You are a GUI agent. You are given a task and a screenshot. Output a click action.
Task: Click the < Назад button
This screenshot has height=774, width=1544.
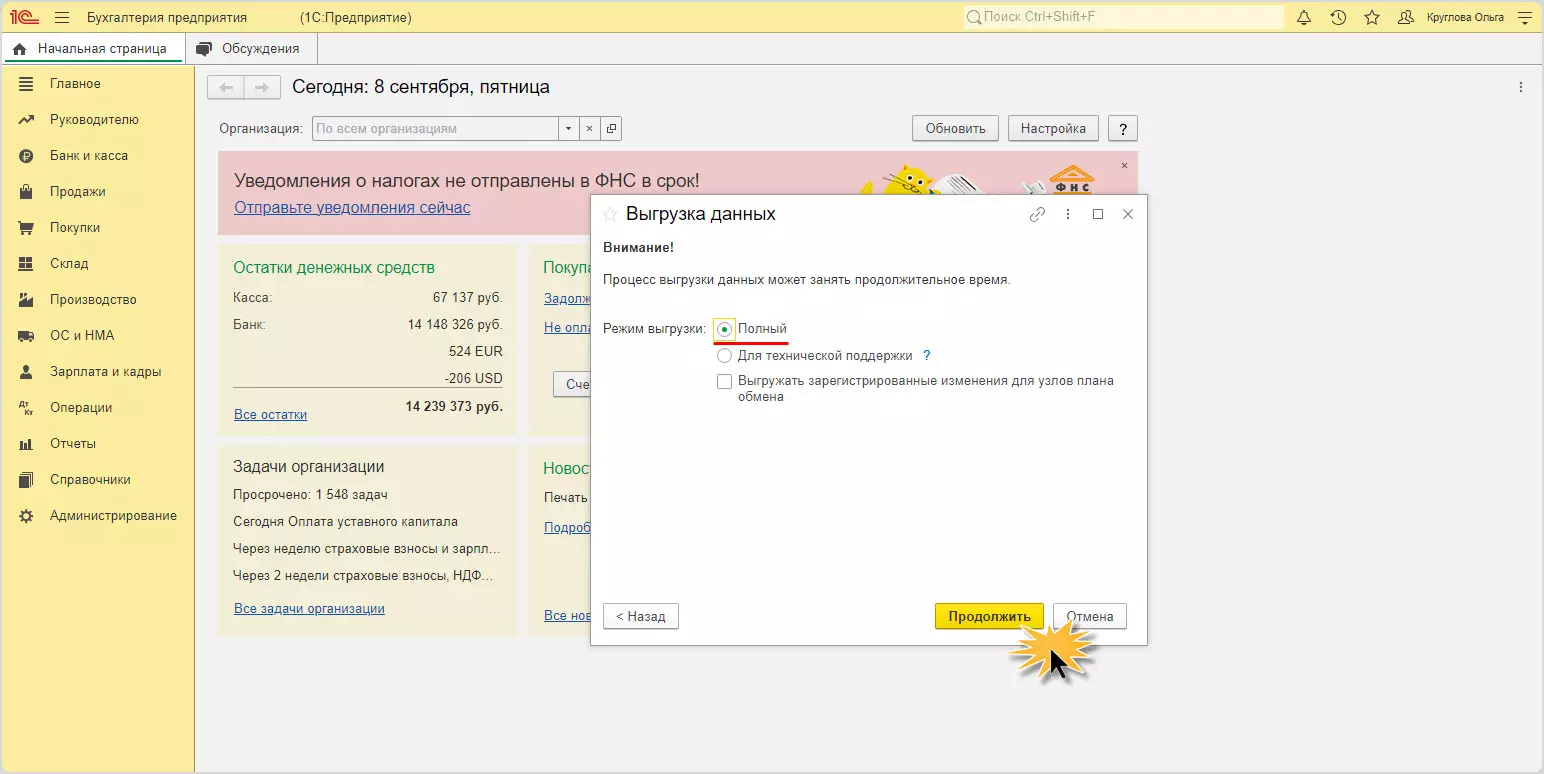(x=641, y=616)
